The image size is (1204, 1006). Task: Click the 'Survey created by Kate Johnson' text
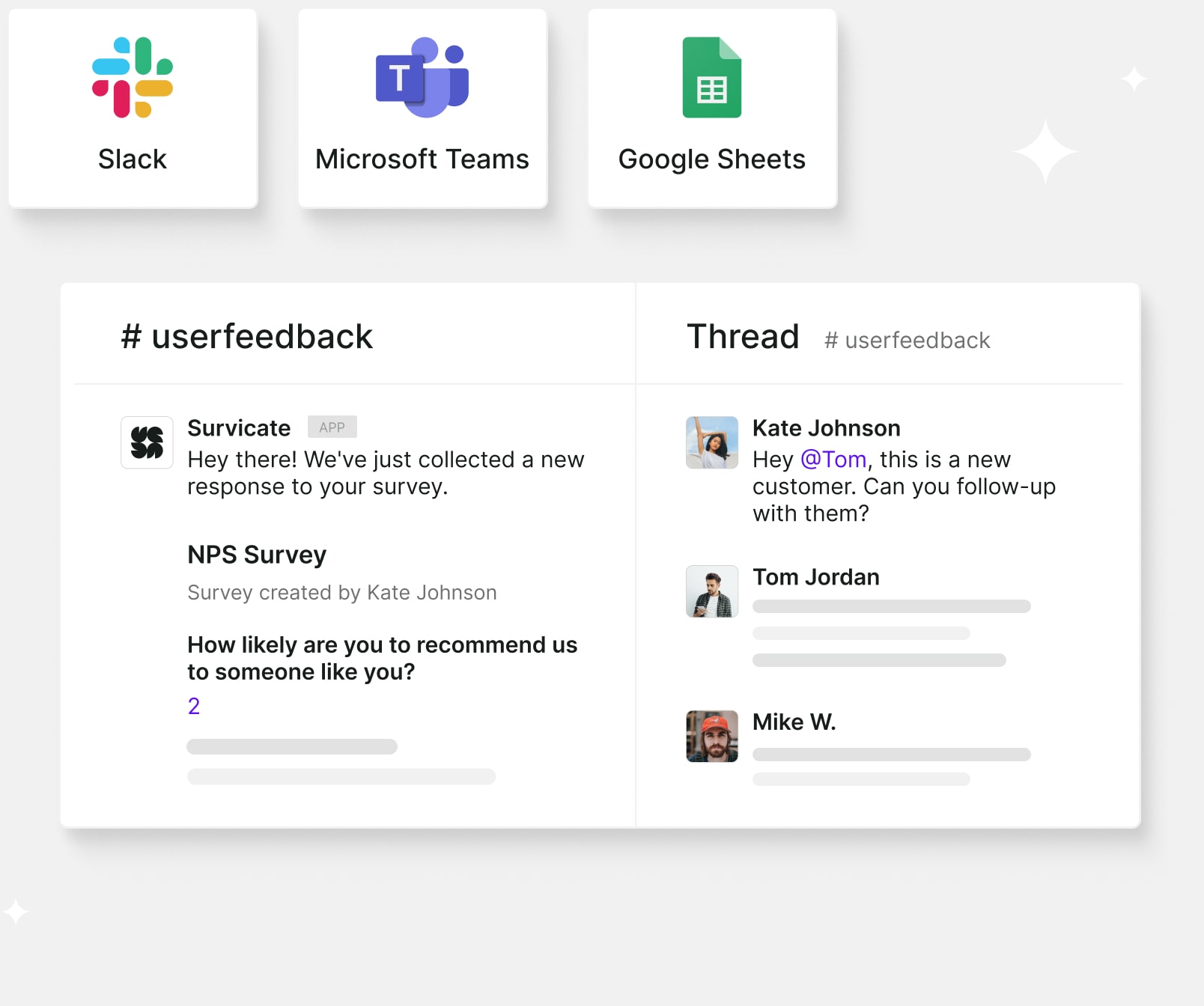342,593
